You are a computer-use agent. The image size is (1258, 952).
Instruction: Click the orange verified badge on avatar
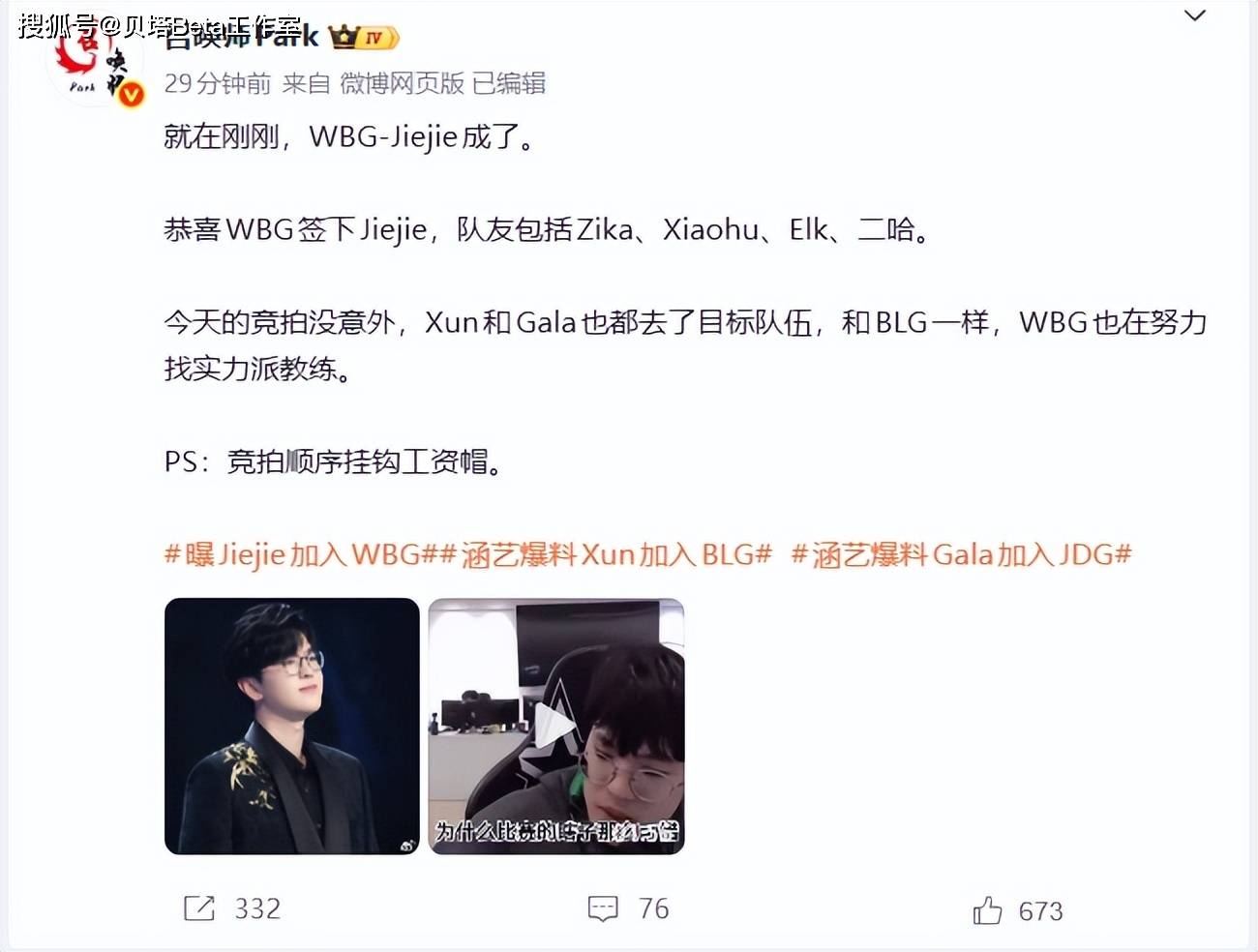point(132,95)
